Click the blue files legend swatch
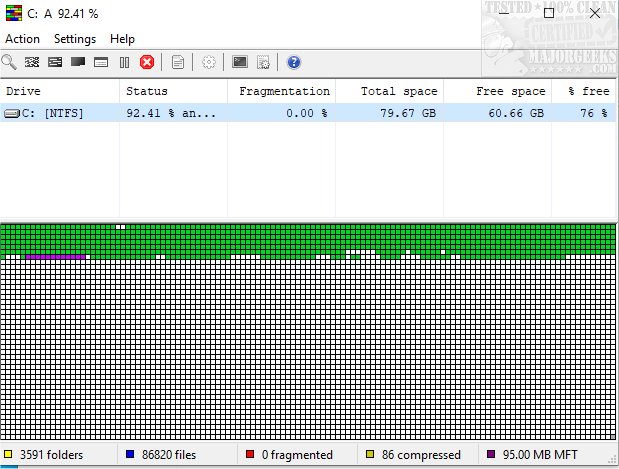Image resolution: width=619 pixels, height=469 pixels. click(x=130, y=454)
